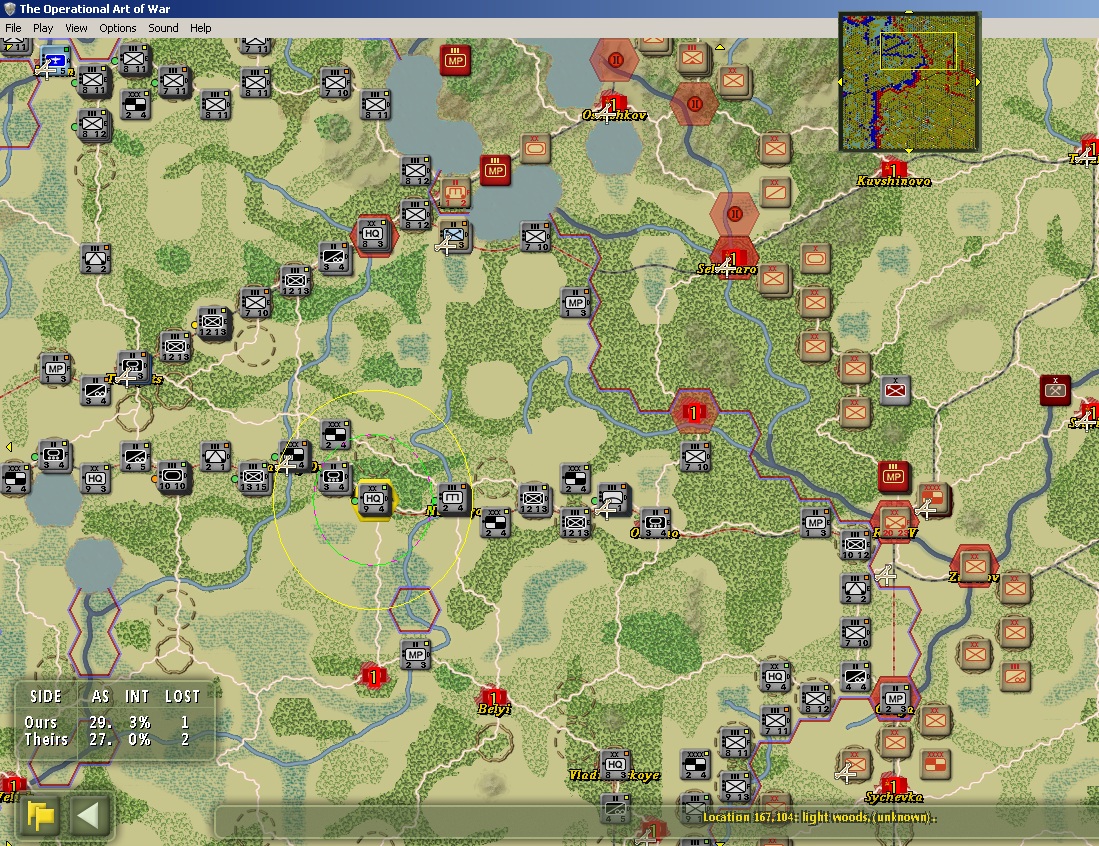
Task: Click the Roman numeral II hex above Selizharovo
Action: tap(734, 213)
